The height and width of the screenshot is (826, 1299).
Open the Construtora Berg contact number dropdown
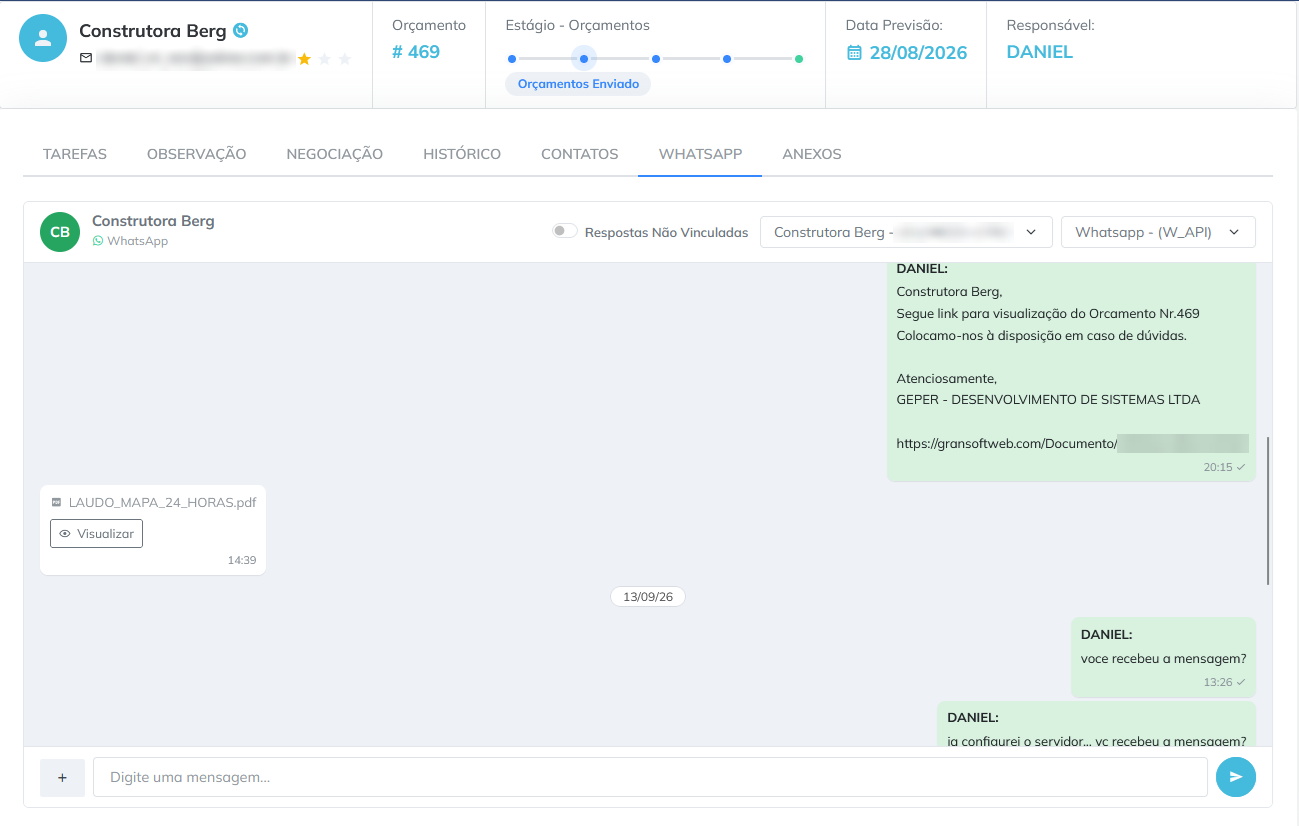906,232
